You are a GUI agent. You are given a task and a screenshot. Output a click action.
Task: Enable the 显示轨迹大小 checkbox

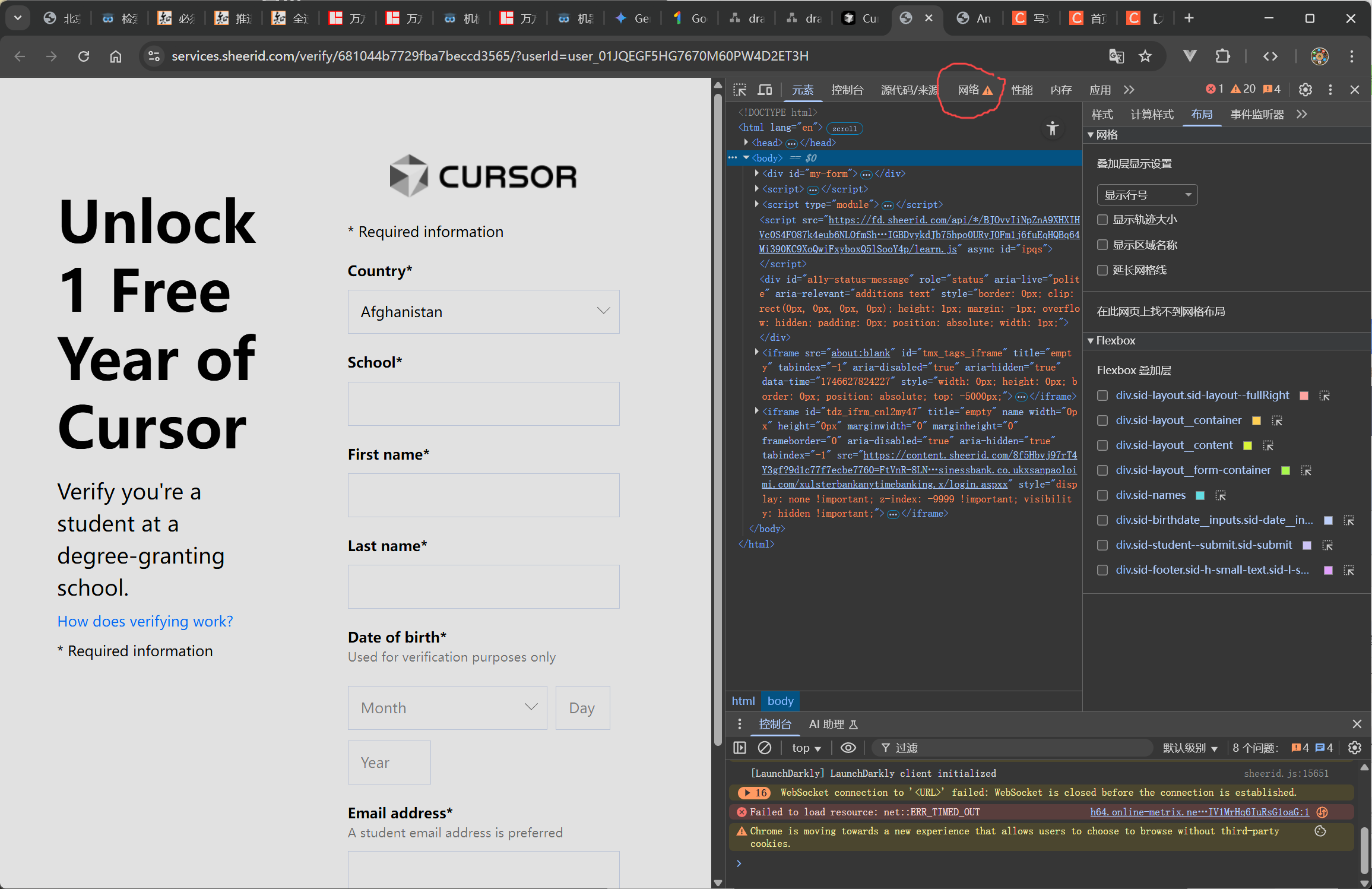(x=1102, y=220)
